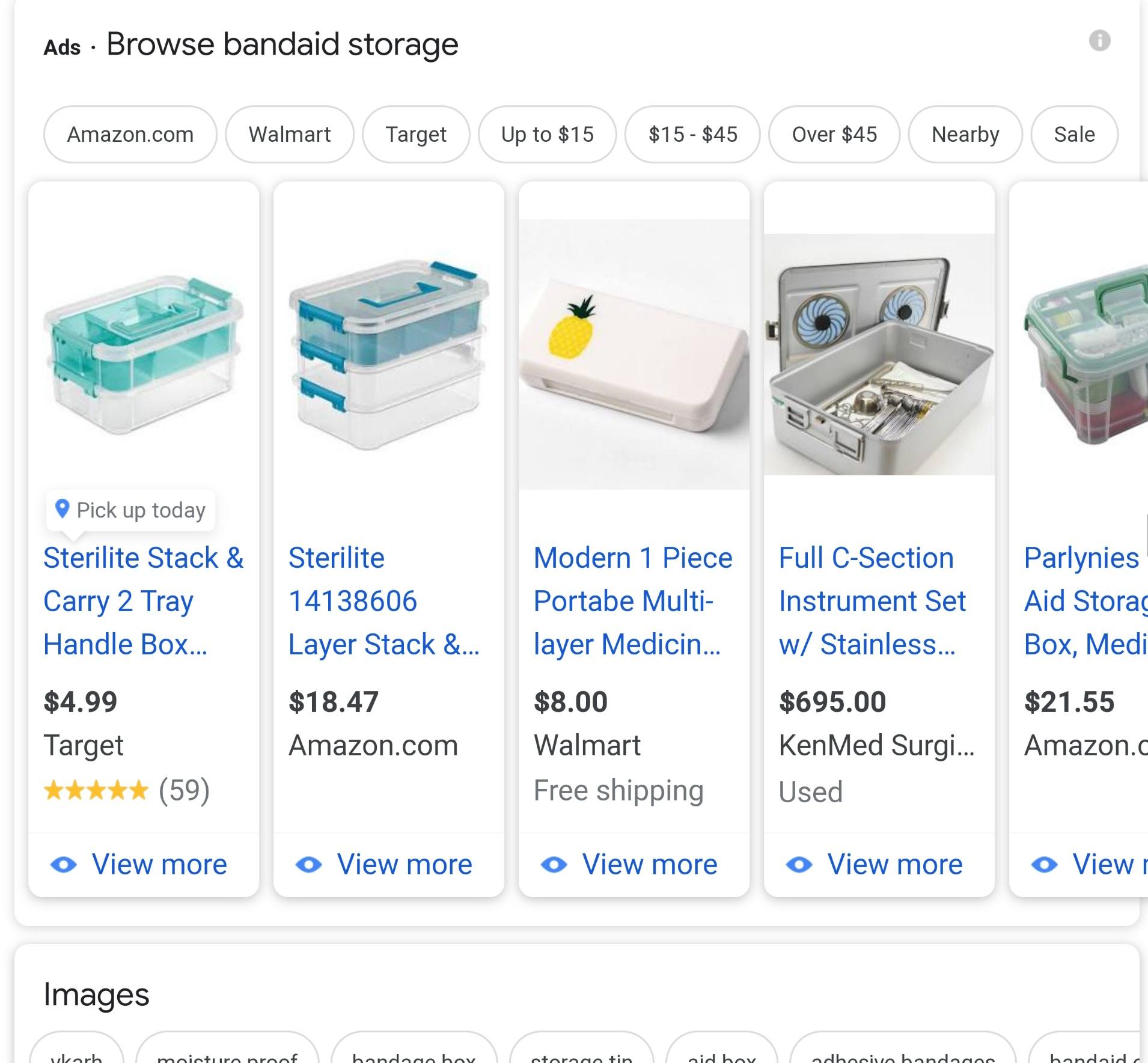Click the eye icon under Target Sterilite box
The height and width of the screenshot is (1063, 1148).
click(x=64, y=865)
